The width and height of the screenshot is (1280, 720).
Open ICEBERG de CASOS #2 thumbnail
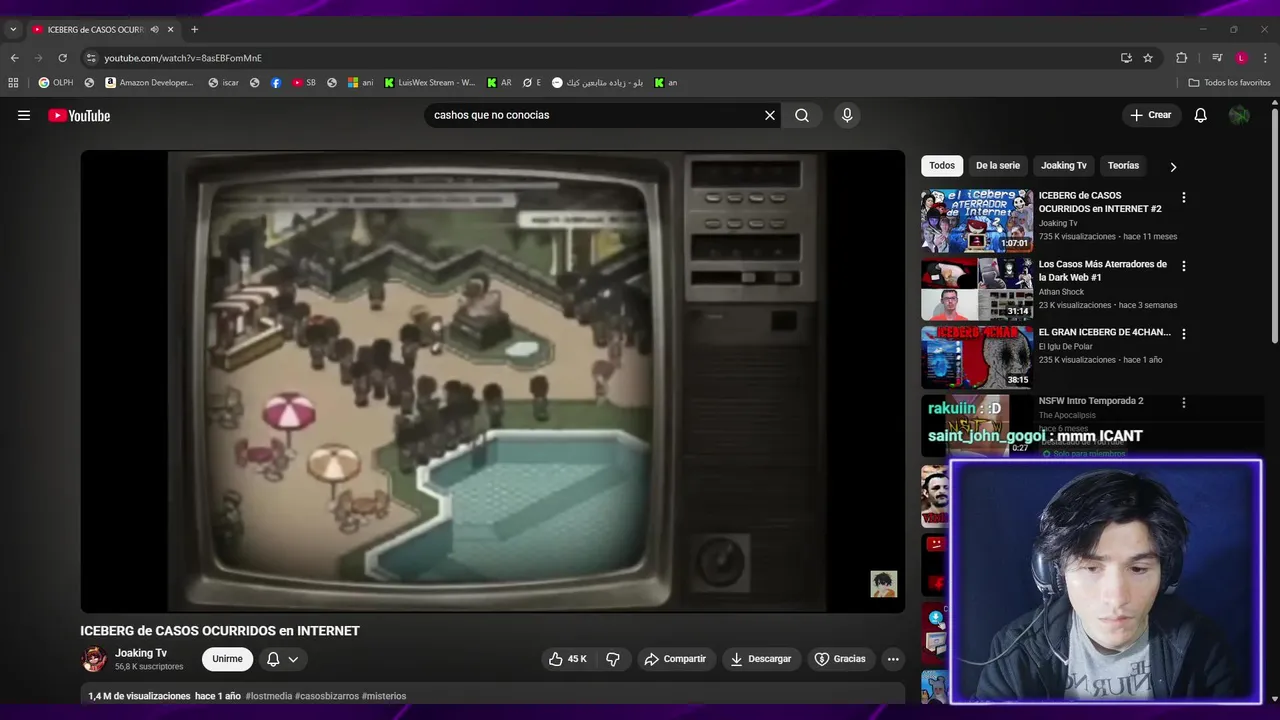point(977,220)
